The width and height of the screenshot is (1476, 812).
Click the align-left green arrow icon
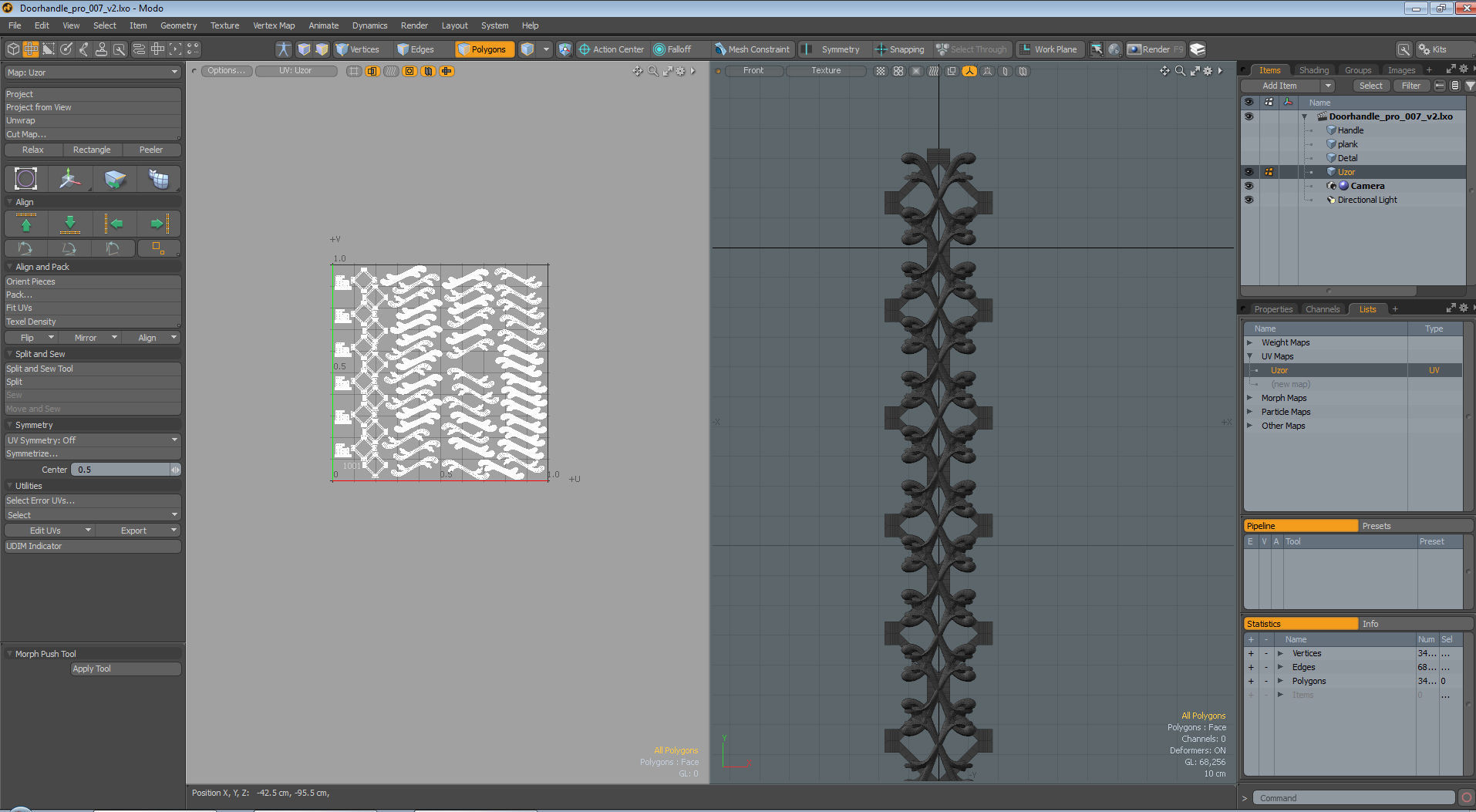coord(114,224)
